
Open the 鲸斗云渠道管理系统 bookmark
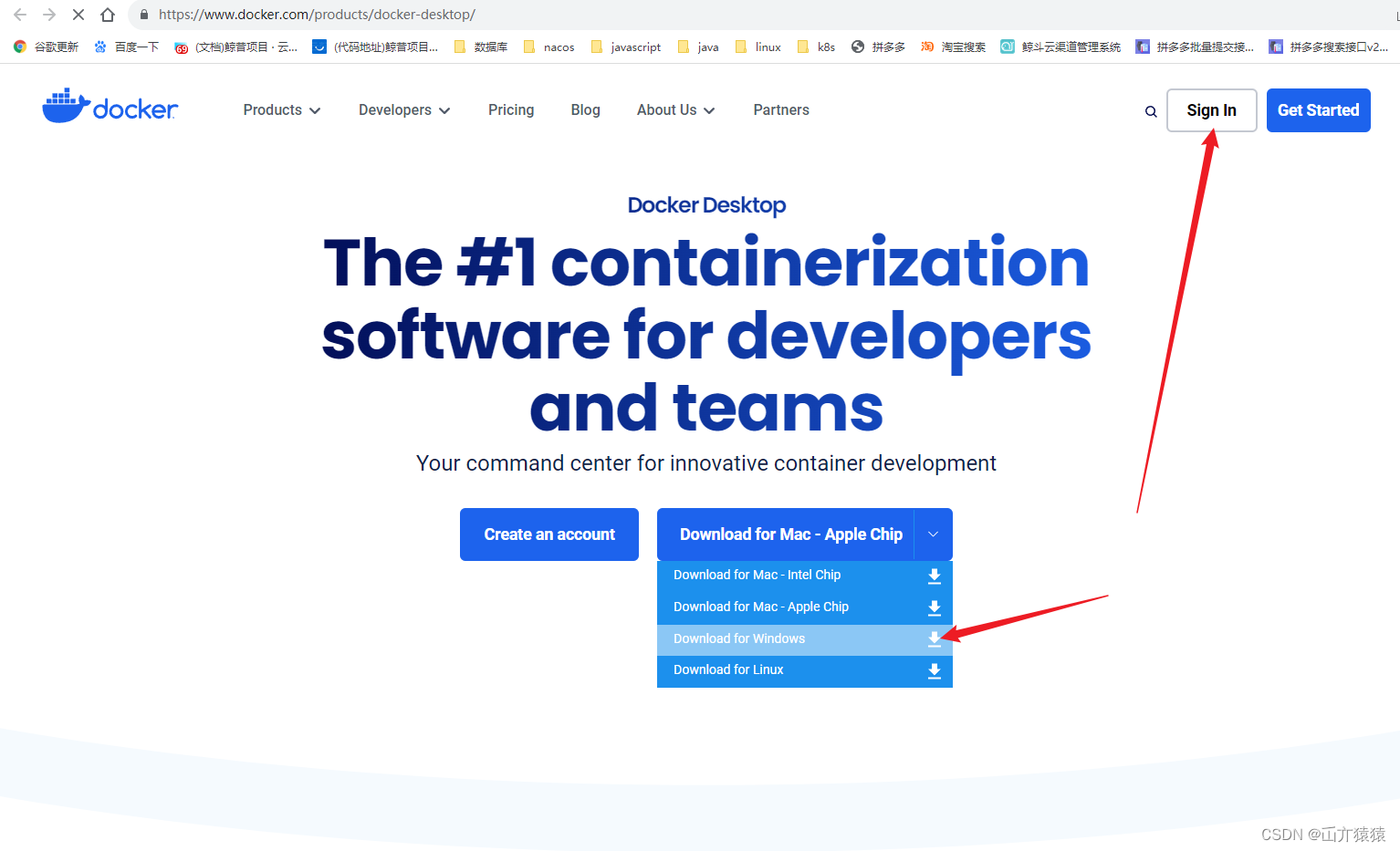1060,47
